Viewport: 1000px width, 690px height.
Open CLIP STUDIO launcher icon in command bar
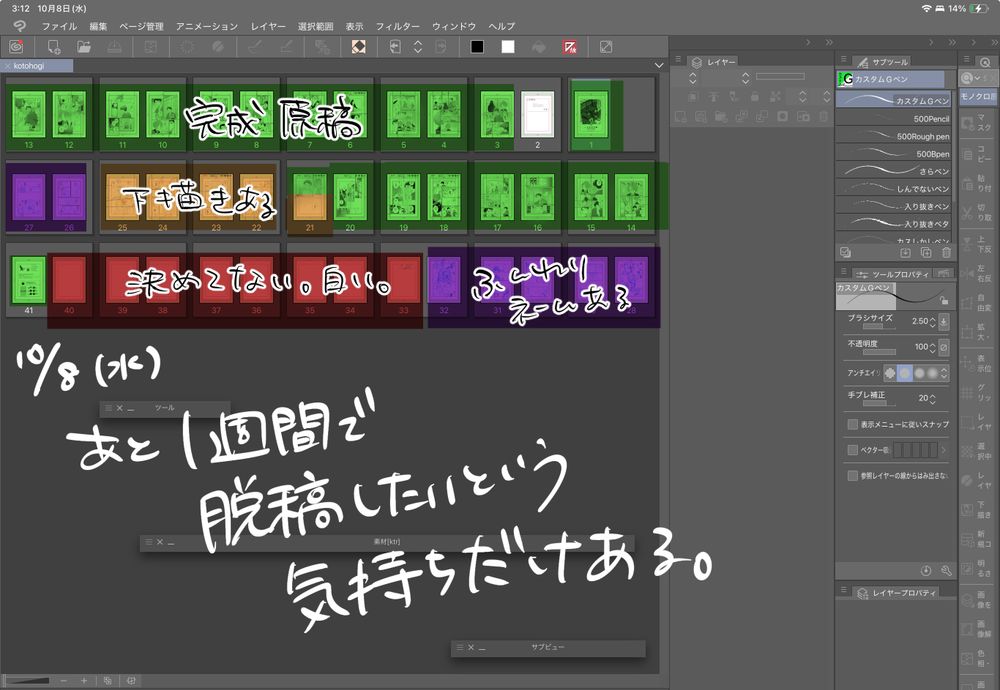point(16,47)
